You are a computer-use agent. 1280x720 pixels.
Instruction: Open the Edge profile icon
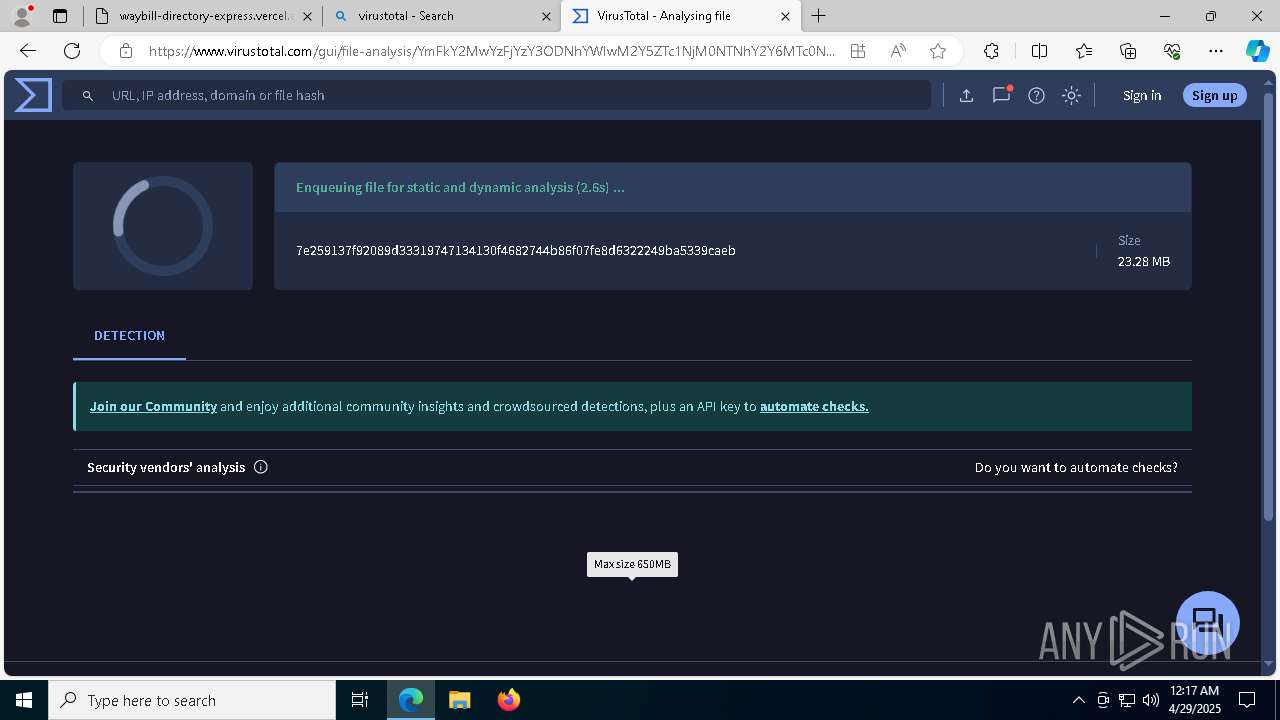pos(22,15)
